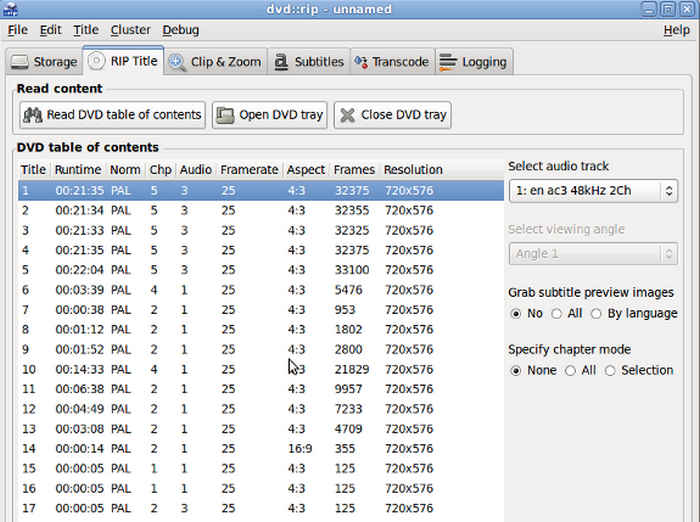
Task: Set subtitle preview grab to All
Action: (x=570, y=313)
